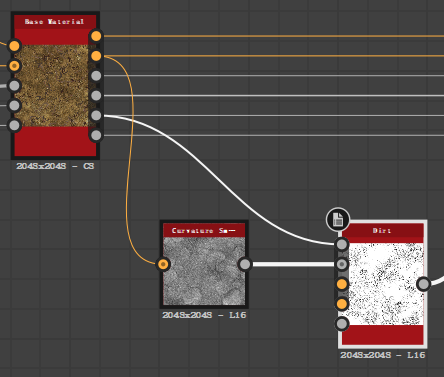444x377 pixels.
Task: Select the Dirt node title bar
Action: tap(383, 230)
